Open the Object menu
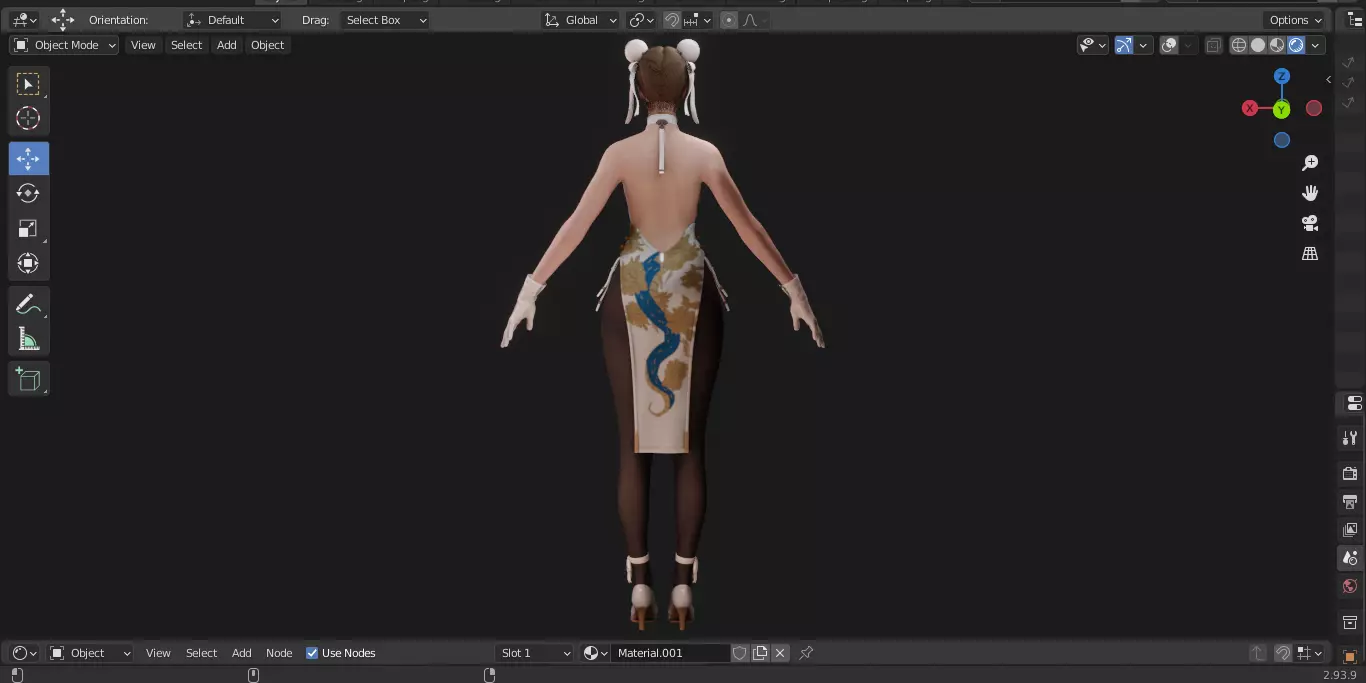The height and width of the screenshot is (683, 1366). [x=268, y=45]
